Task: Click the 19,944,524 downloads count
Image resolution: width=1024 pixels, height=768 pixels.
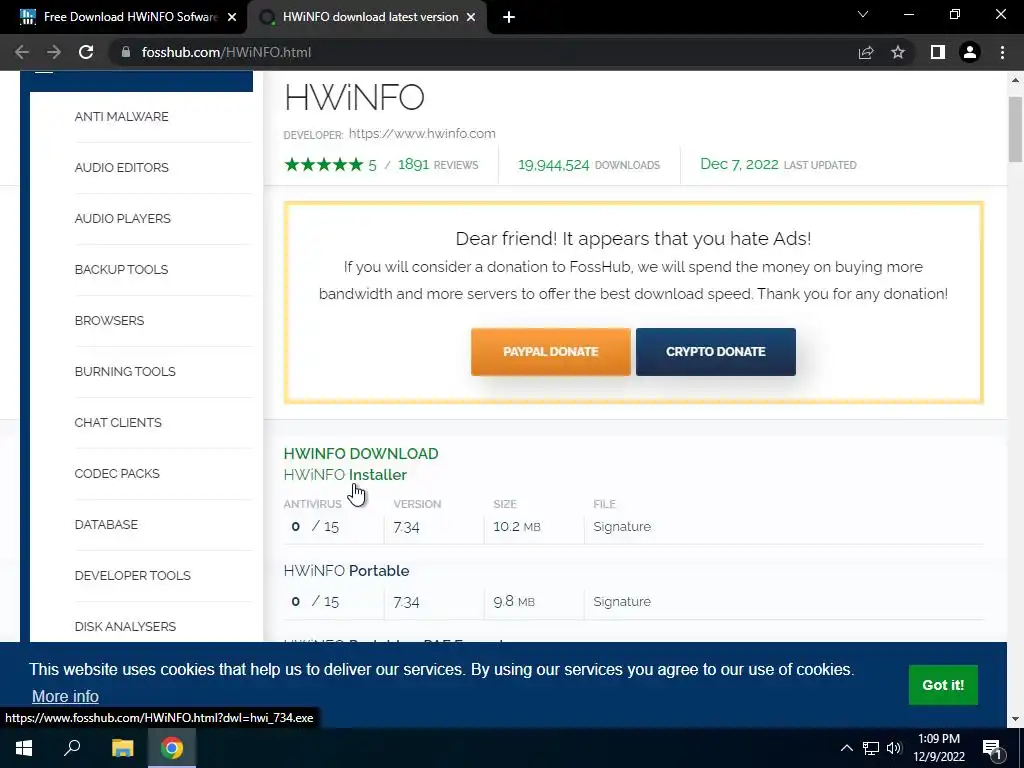Action: coord(588,165)
